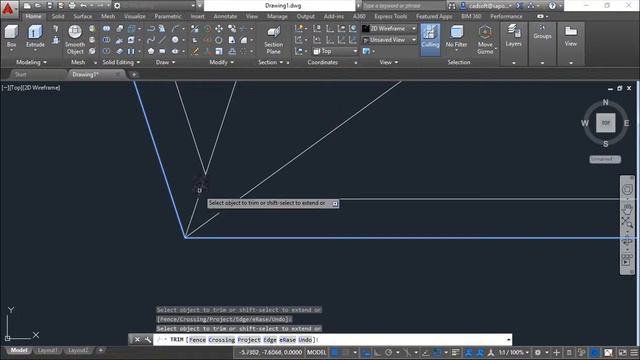Viewport: 640px width, 360px height.
Task: Toggle lineweight display in status bar
Action: tap(456, 352)
